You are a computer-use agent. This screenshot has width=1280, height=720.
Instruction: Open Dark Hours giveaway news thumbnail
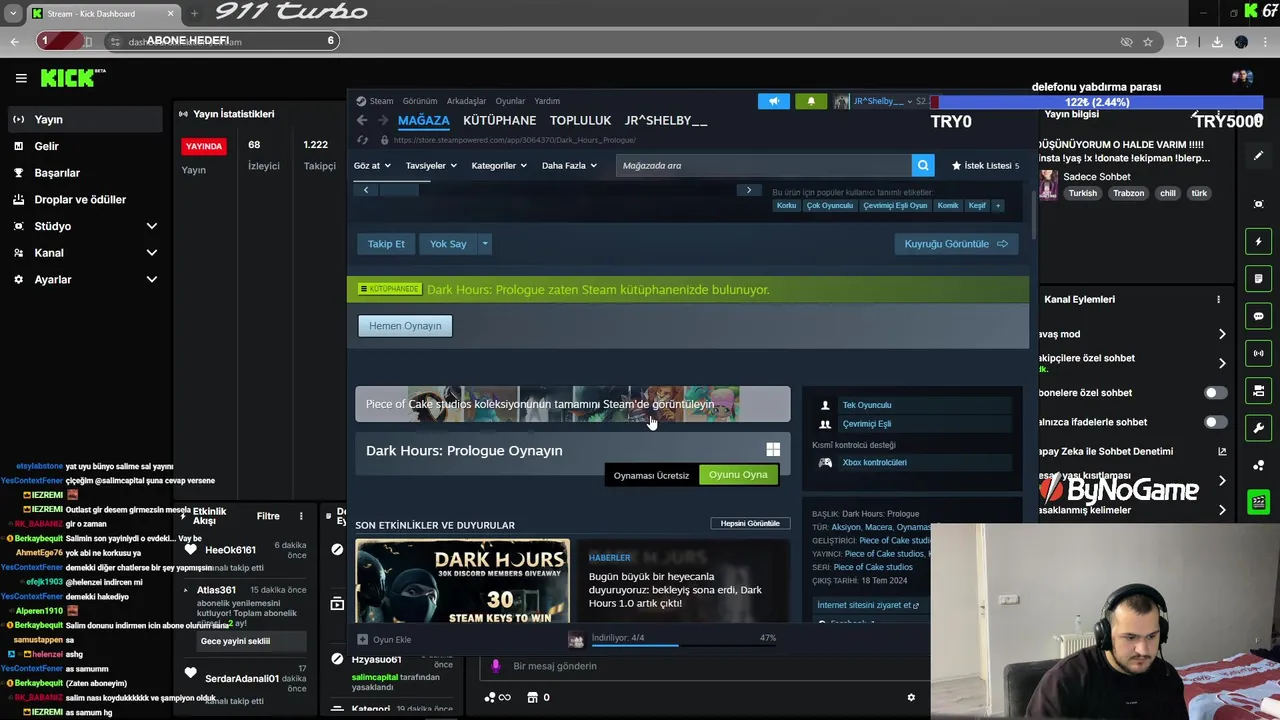[x=462, y=581]
